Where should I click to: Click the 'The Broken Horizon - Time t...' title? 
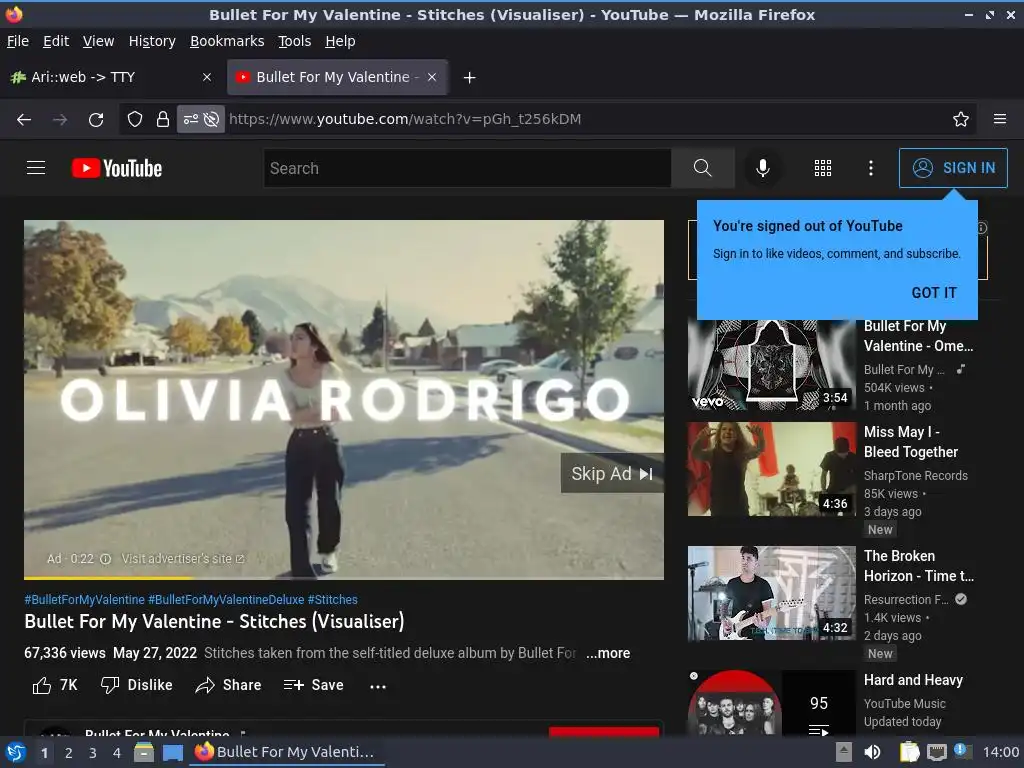(x=918, y=566)
